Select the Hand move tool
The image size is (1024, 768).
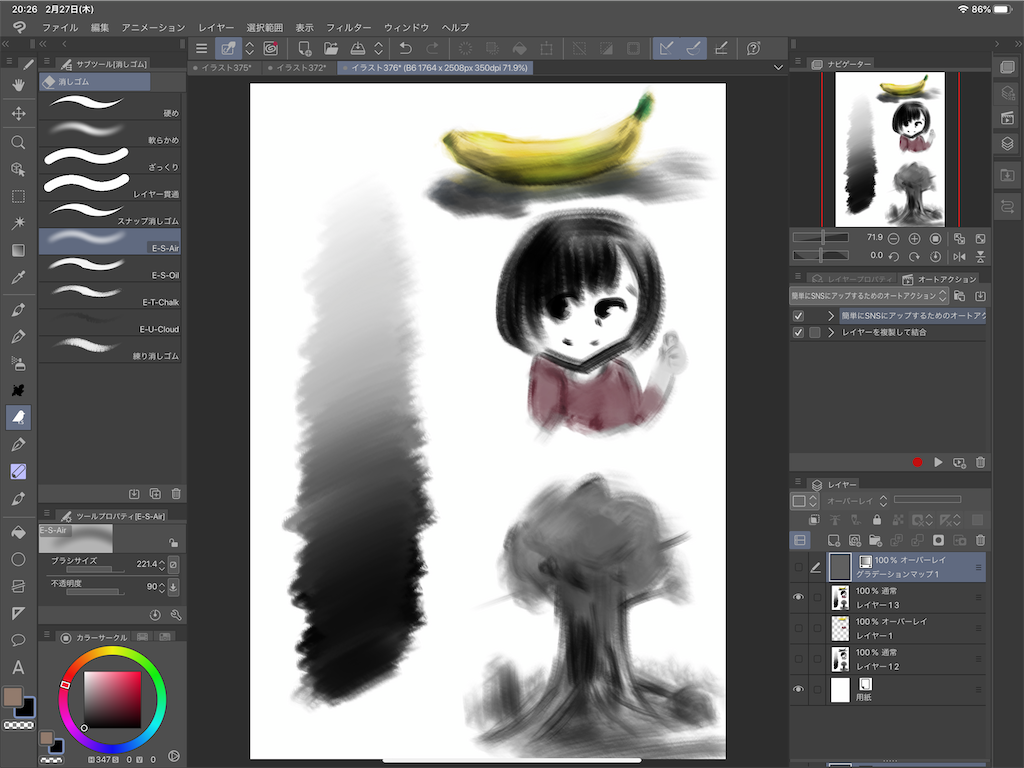coord(18,85)
